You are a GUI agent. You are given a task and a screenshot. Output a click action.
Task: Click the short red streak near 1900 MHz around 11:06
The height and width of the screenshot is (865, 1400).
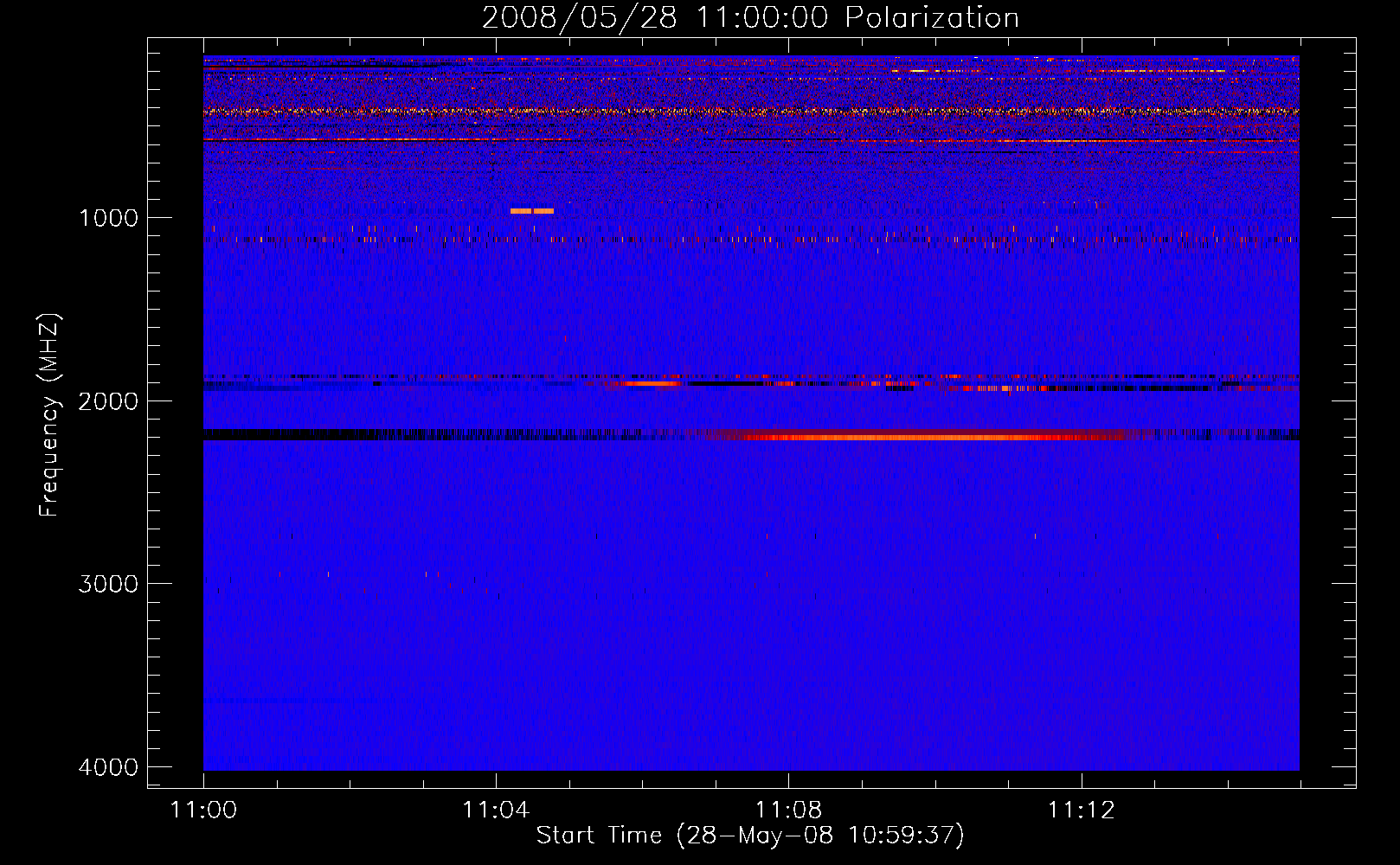coord(651,383)
